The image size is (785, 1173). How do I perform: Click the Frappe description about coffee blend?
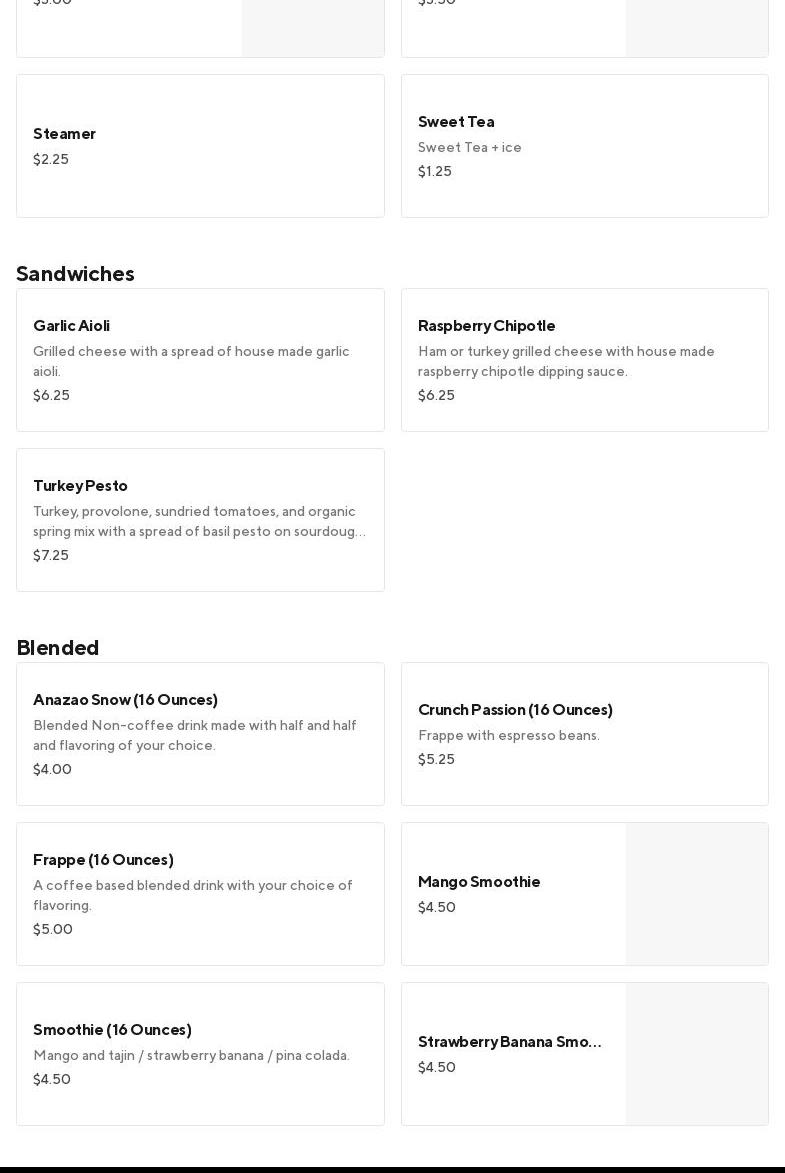pos(193,896)
